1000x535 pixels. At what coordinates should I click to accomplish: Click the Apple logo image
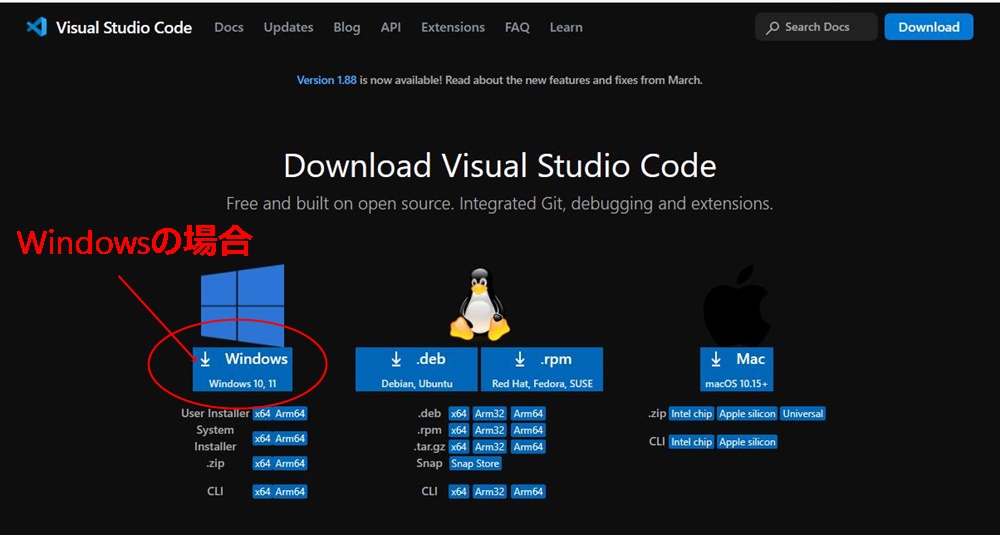737,307
